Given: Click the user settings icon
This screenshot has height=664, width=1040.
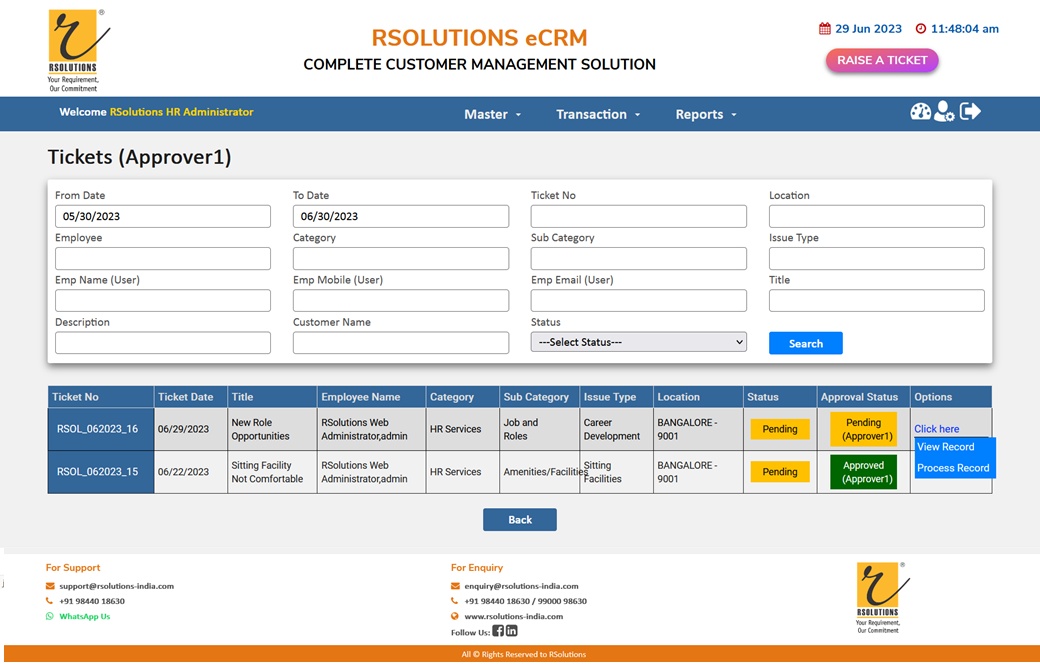Looking at the screenshot, I should coord(944,112).
